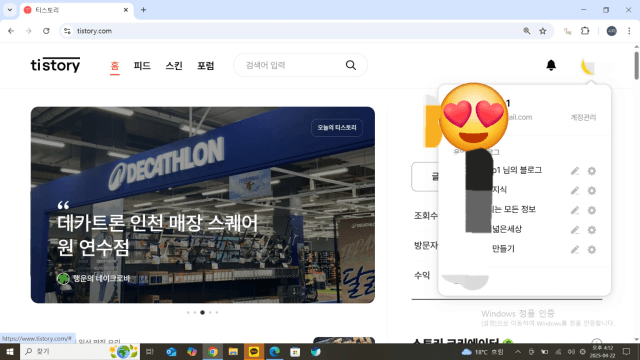Select the third carousel dot

click(202, 313)
